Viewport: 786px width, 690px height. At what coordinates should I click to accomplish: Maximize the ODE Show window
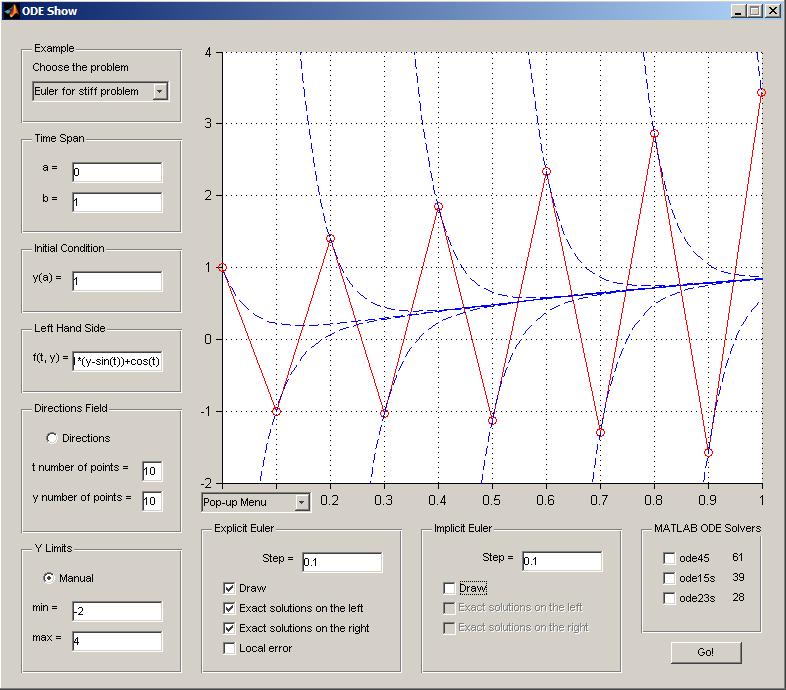754,11
